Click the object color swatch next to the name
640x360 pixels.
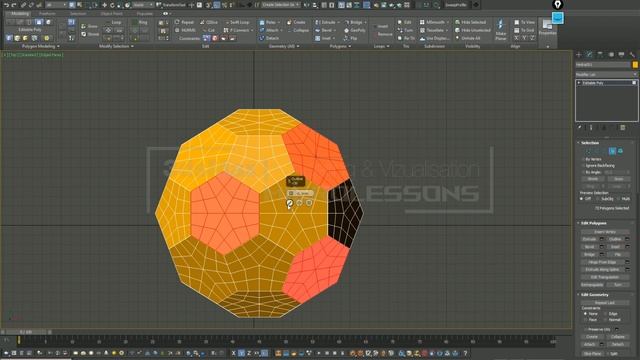635,65
